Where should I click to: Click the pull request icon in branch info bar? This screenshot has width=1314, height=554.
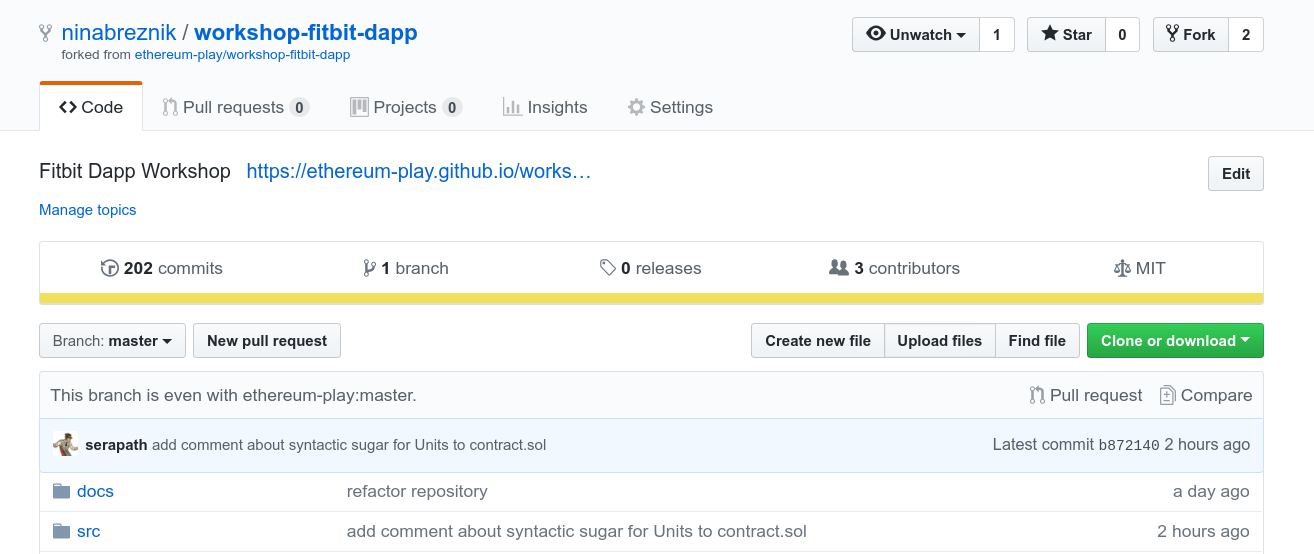1037,395
